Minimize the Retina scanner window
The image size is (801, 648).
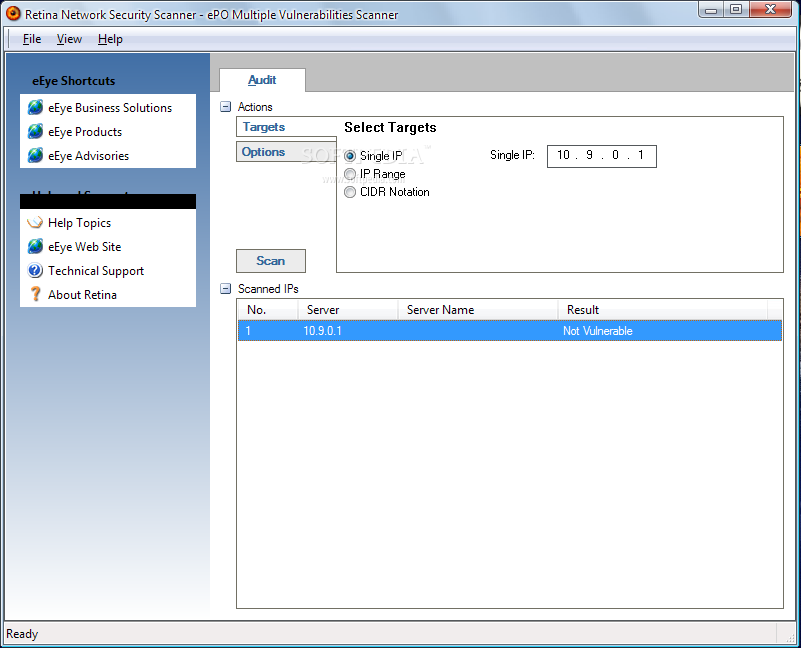tap(711, 10)
